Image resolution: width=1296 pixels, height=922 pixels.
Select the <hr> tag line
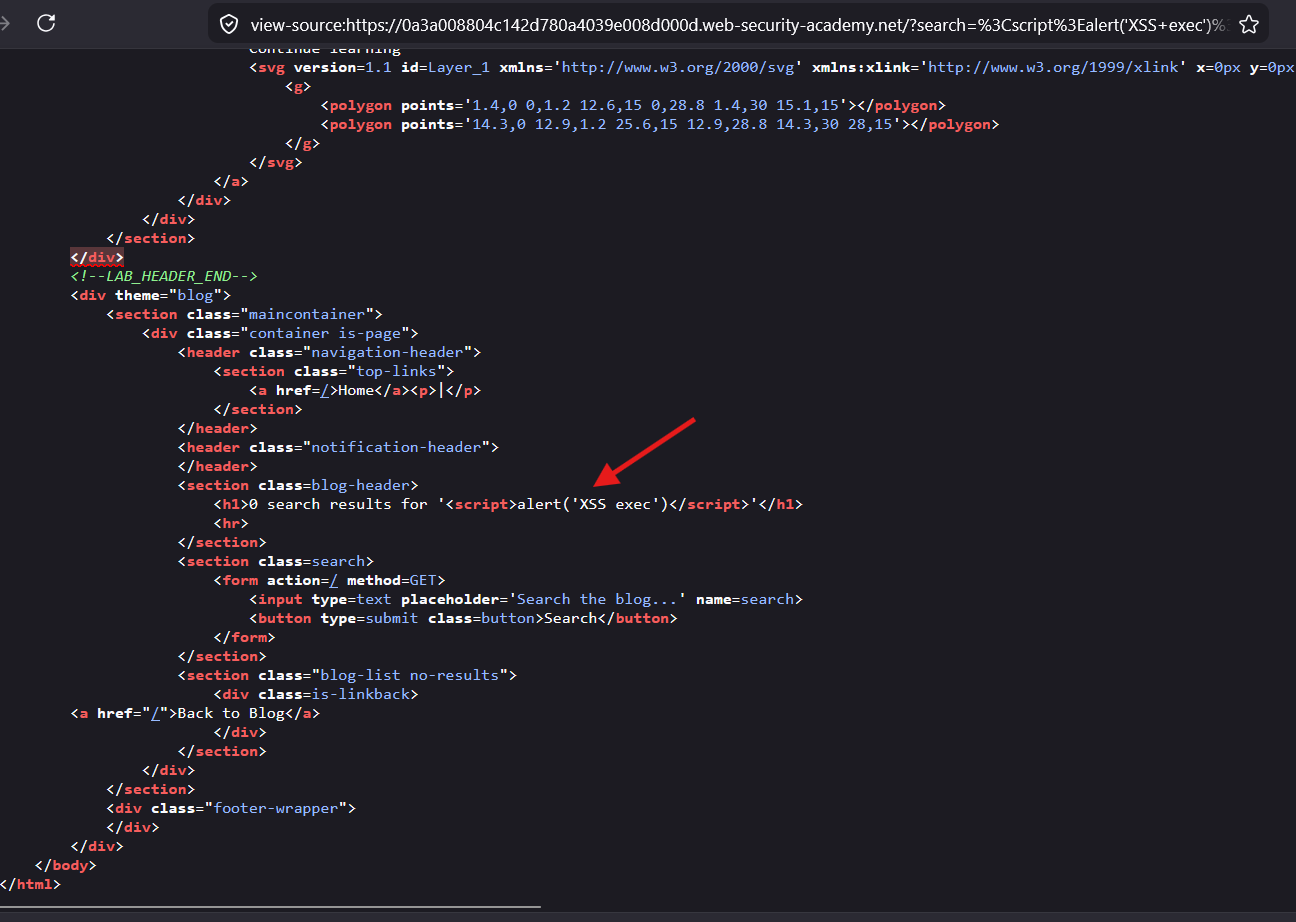pyautogui.click(x=231, y=523)
